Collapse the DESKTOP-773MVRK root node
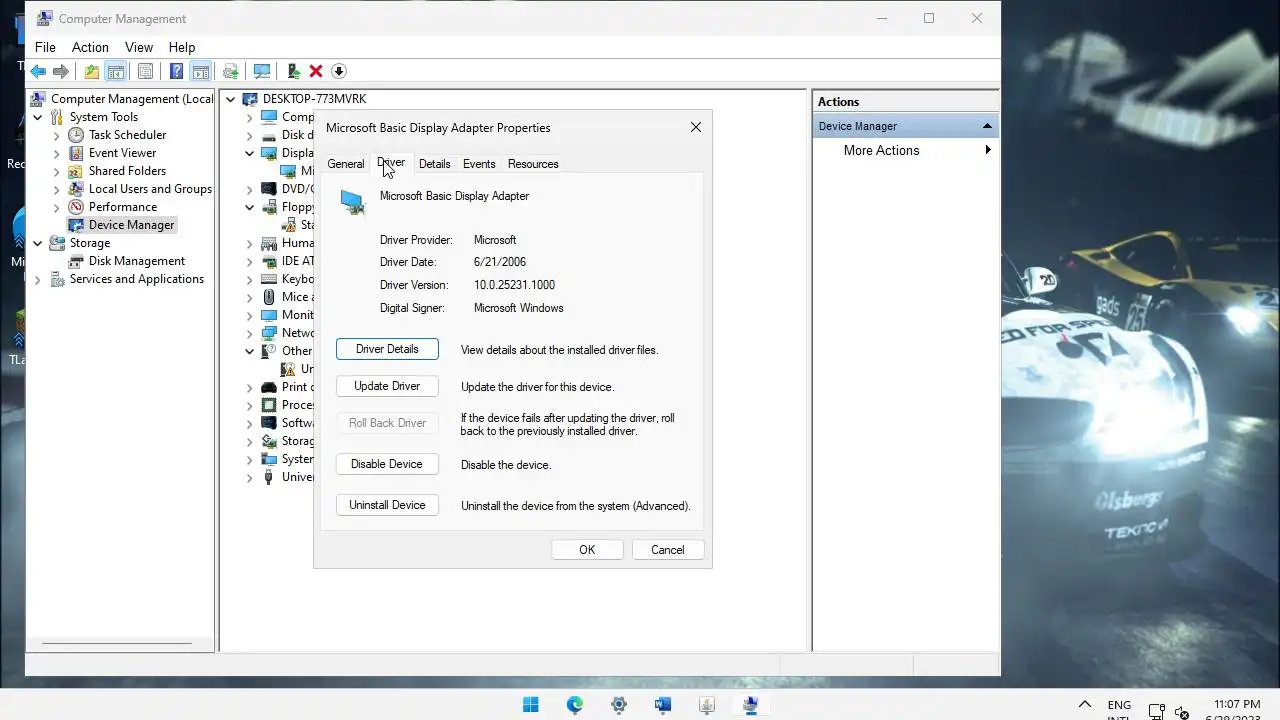1280x720 pixels. coord(231,99)
